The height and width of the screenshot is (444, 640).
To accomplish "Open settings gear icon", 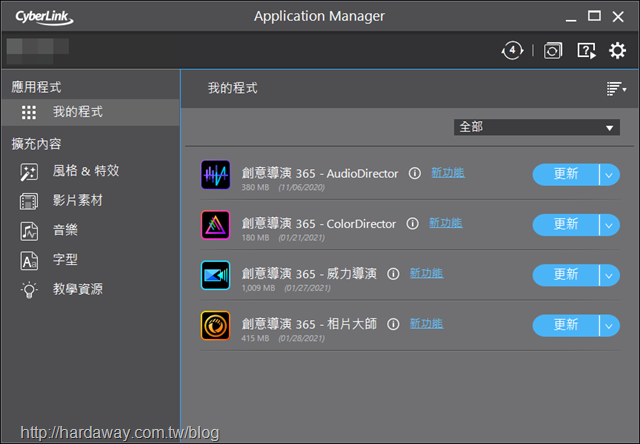I will point(617,51).
